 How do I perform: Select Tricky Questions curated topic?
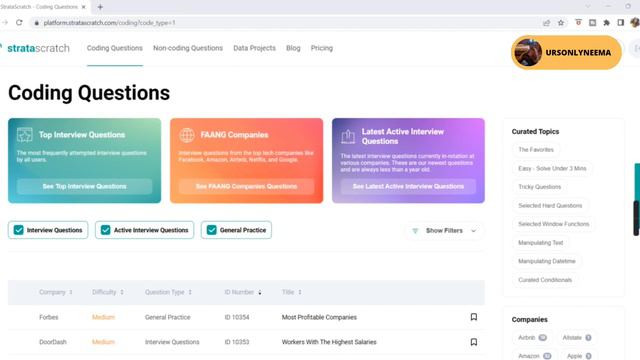(x=540, y=187)
